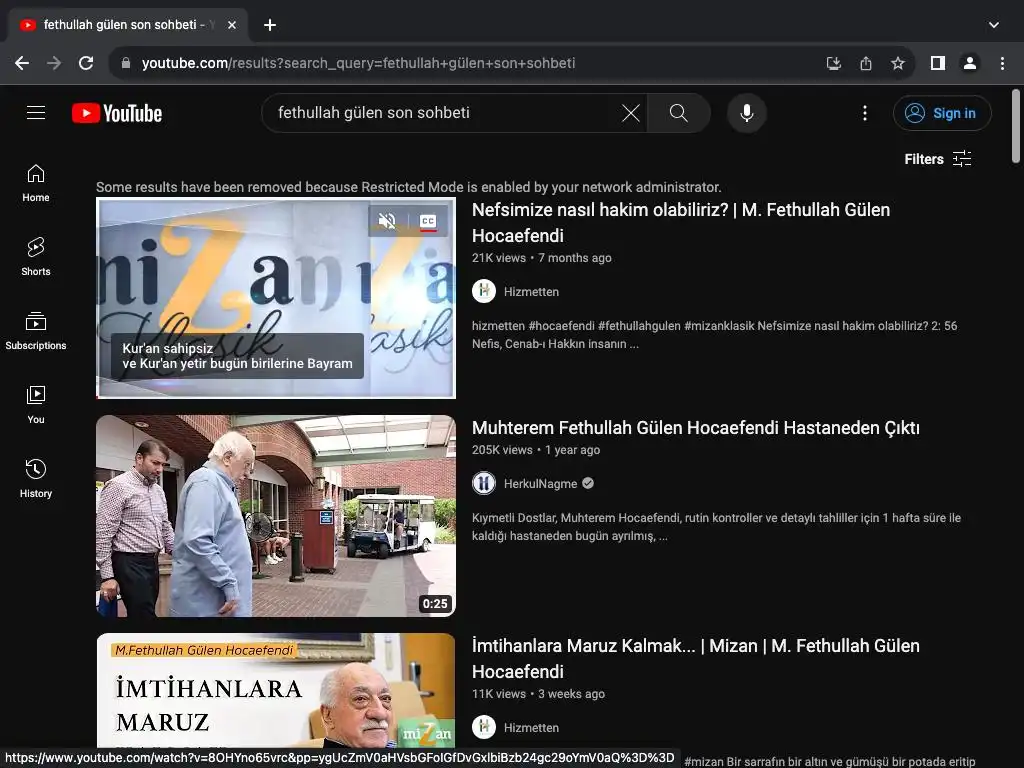Open Hizmetten channel under third video
The width and height of the screenshot is (1024, 768).
coord(531,728)
